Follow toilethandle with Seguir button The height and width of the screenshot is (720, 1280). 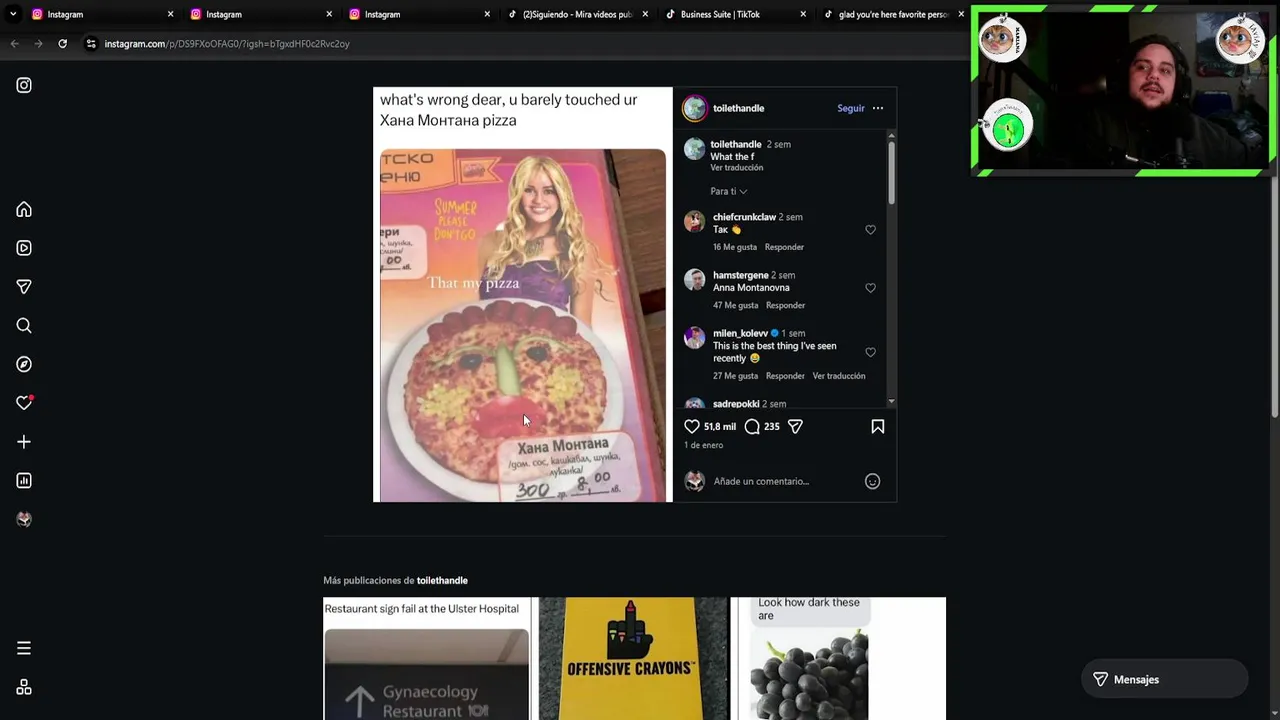pyautogui.click(x=851, y=108)
